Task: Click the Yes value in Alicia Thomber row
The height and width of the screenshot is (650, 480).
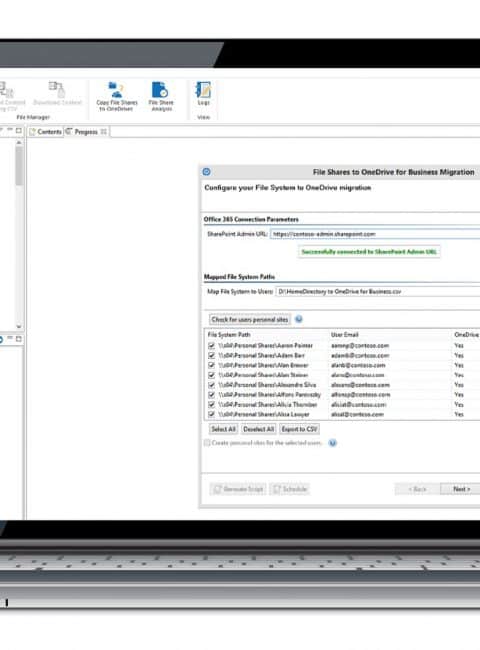Action: (x=458, y=405)
